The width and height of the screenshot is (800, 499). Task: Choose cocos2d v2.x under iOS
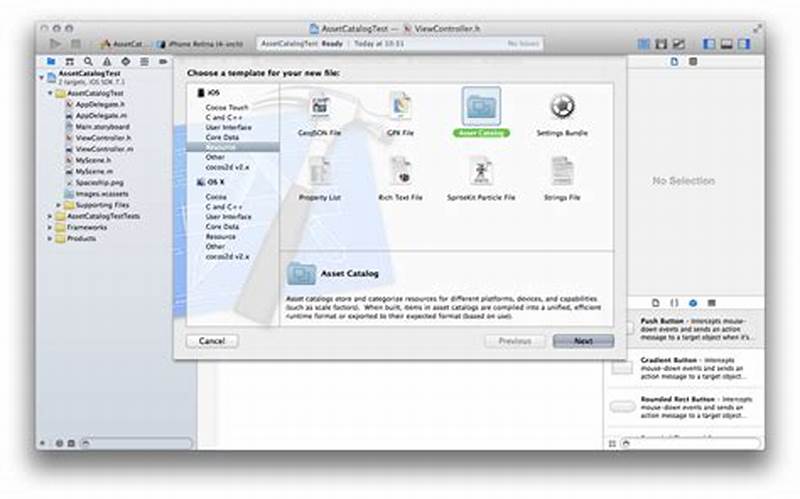tap(227, 167)
